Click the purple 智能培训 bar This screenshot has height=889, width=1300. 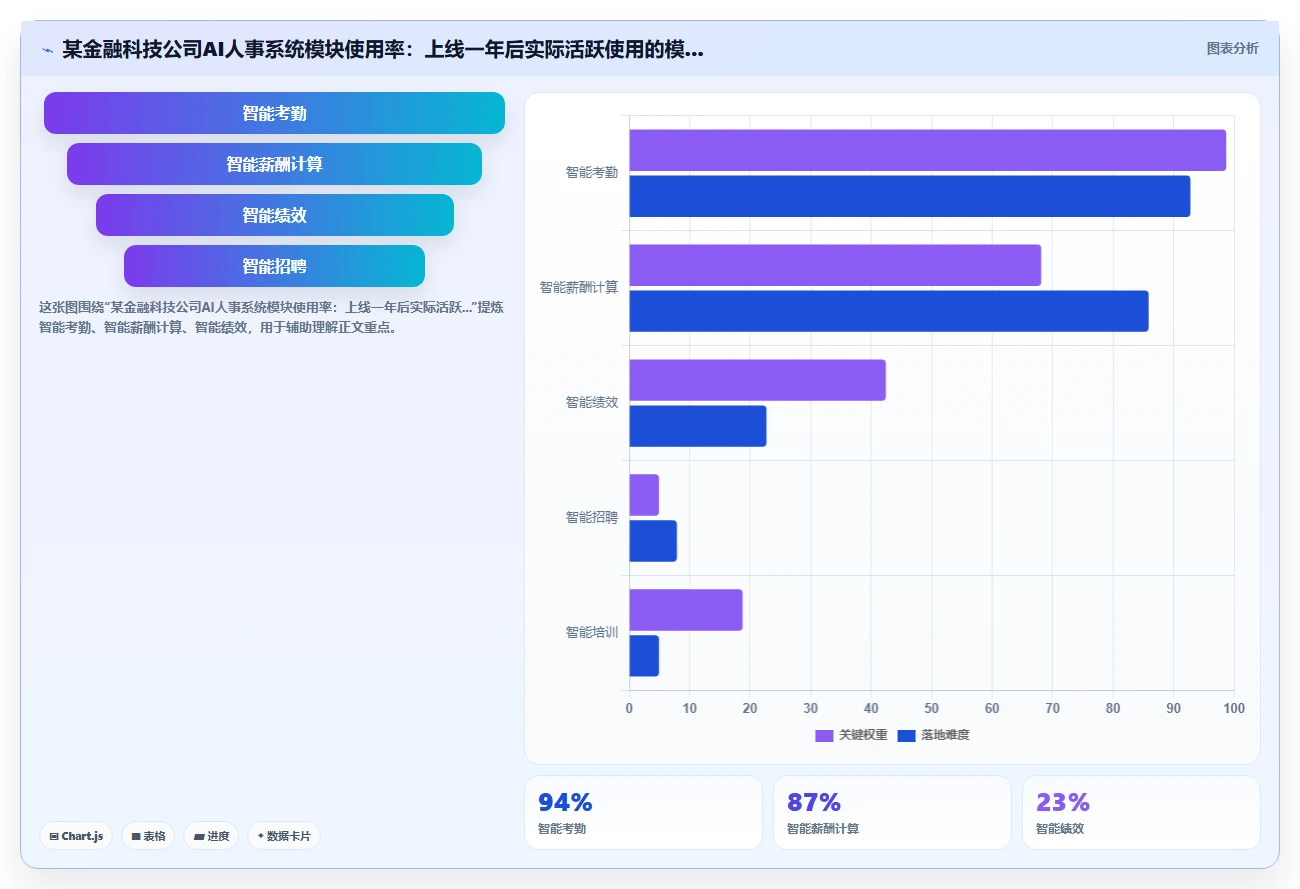tap(685, 610)
